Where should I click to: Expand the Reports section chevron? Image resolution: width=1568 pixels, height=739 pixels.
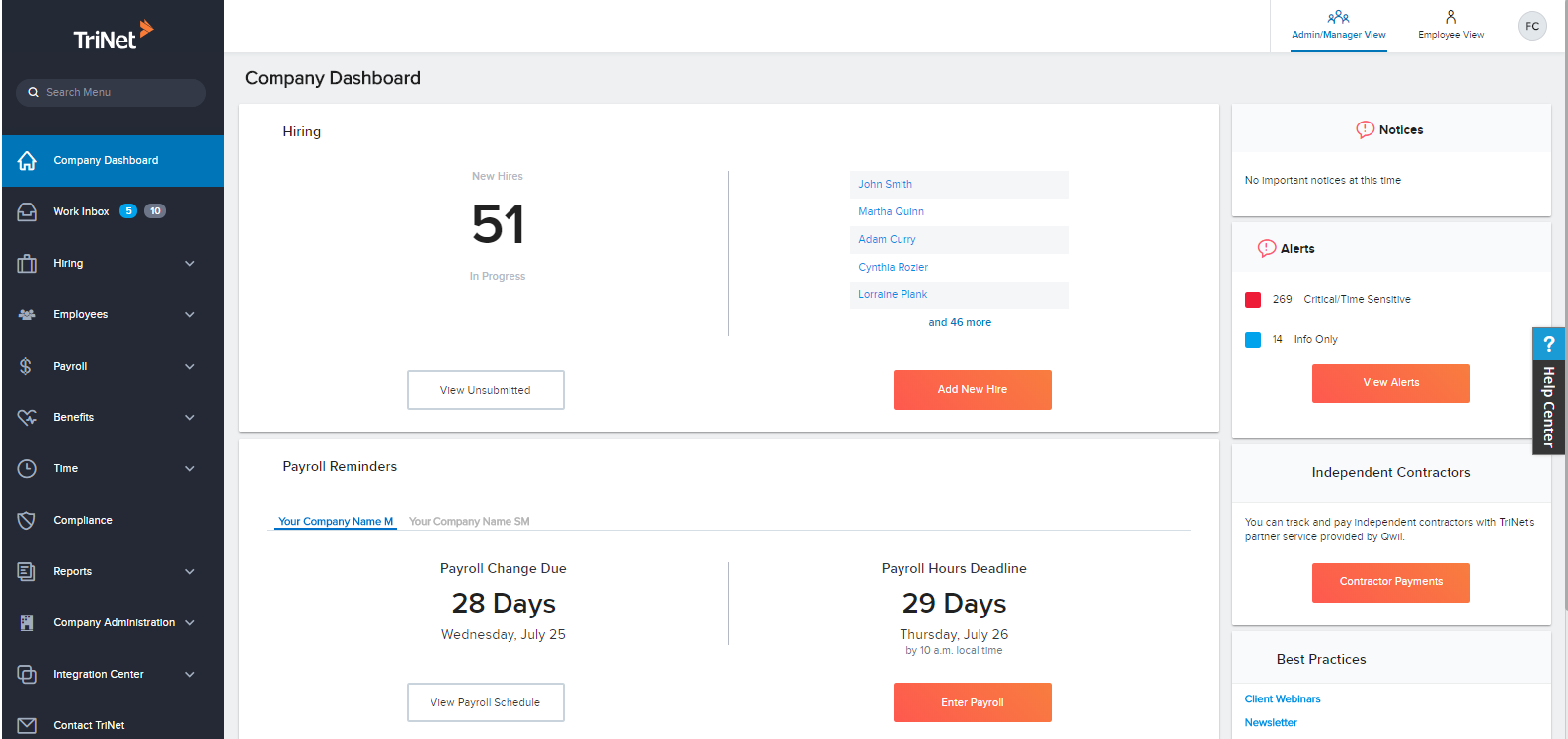click(190, 572)
